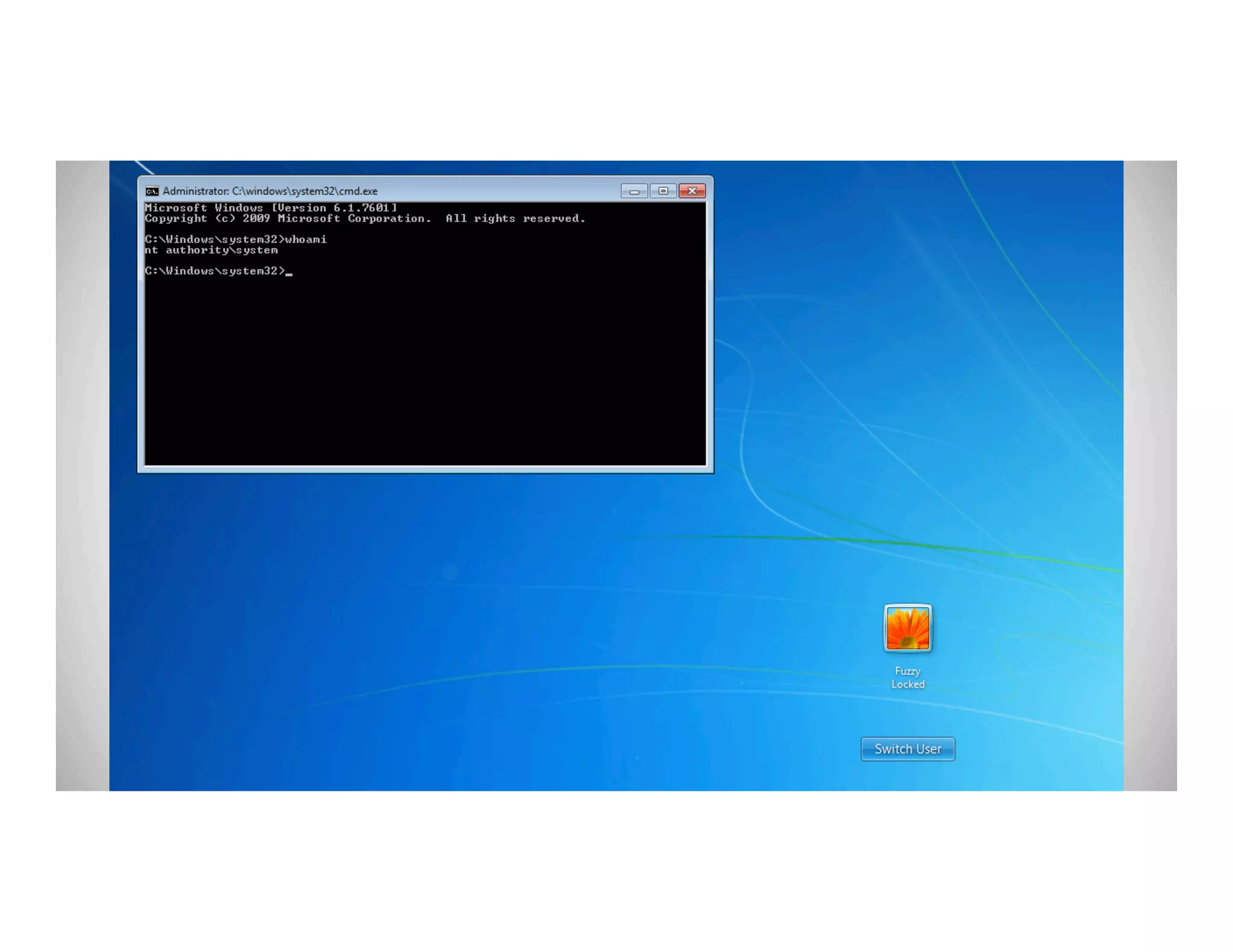Close the cmd.exe window
Viewport: 1233px width, 952px height.
tap(692, 191)
